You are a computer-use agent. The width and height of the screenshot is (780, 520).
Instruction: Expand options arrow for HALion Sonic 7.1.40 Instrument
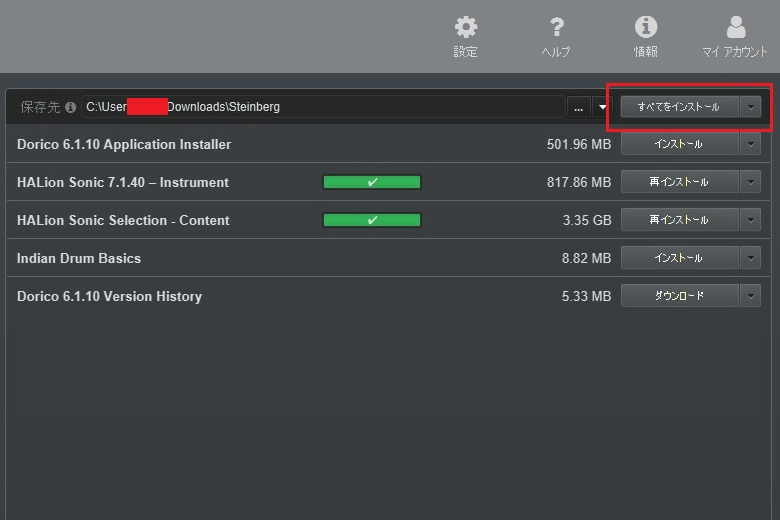click(751, 182)
